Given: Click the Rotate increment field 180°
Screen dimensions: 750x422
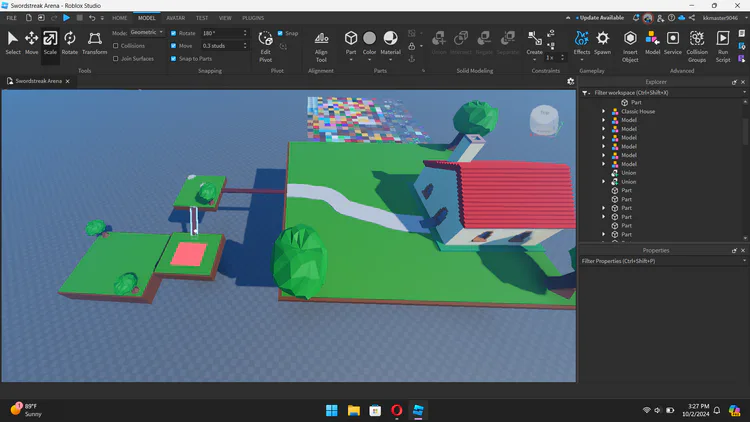Looking at the screenshot, I should [x=223, y=33].
